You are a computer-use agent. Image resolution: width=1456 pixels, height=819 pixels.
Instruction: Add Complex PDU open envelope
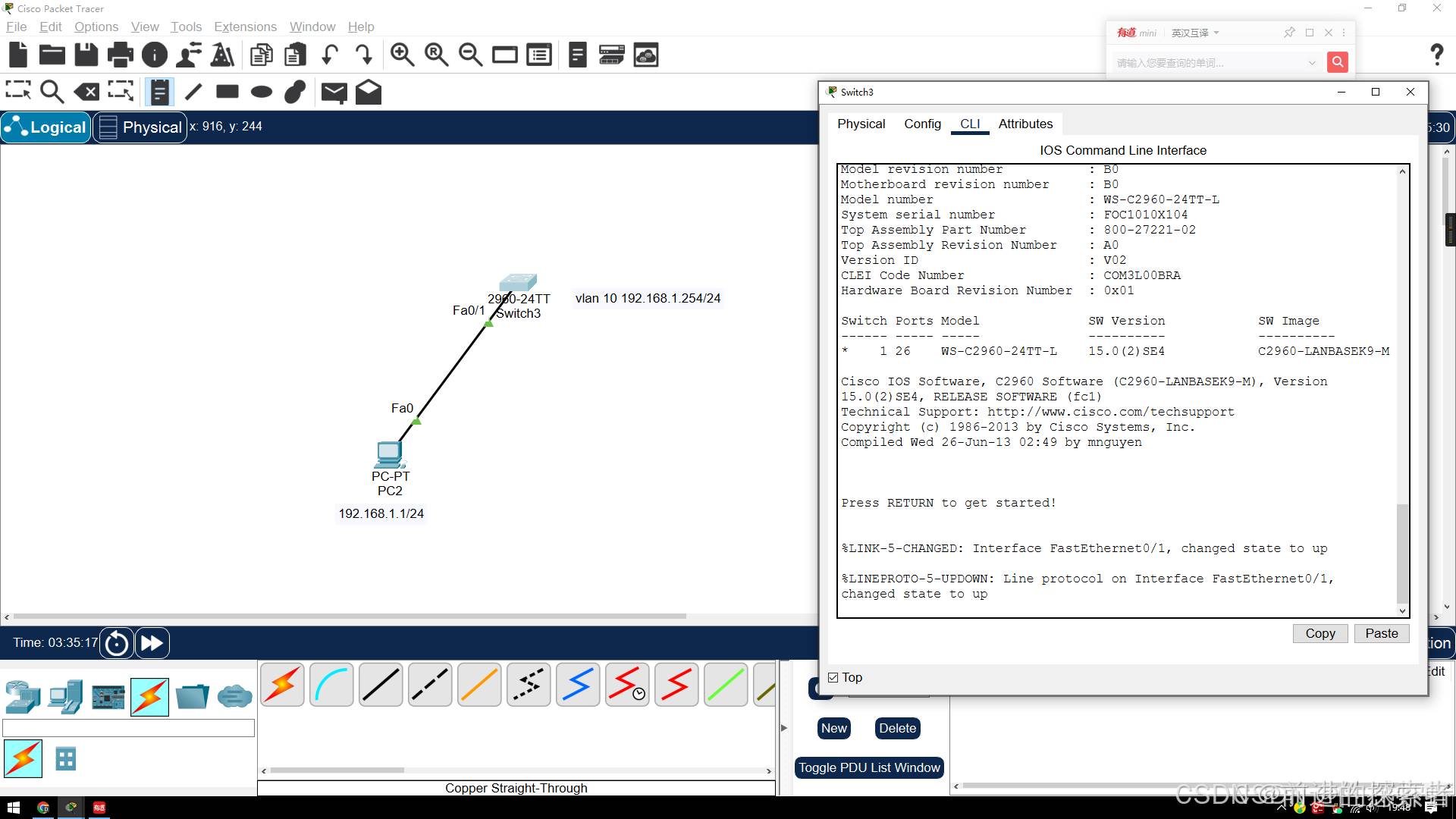[x=369, y=92]
